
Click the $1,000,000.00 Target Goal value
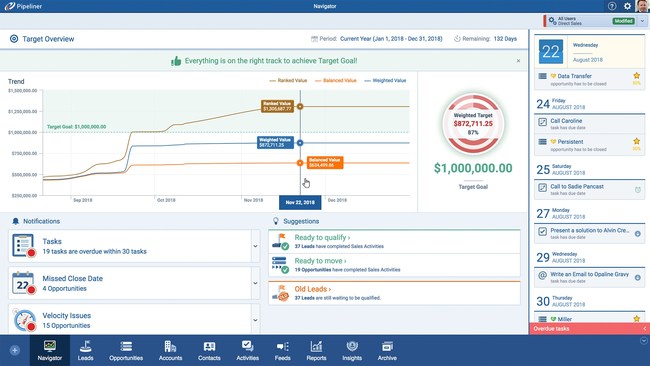click(x=473, y=168)
